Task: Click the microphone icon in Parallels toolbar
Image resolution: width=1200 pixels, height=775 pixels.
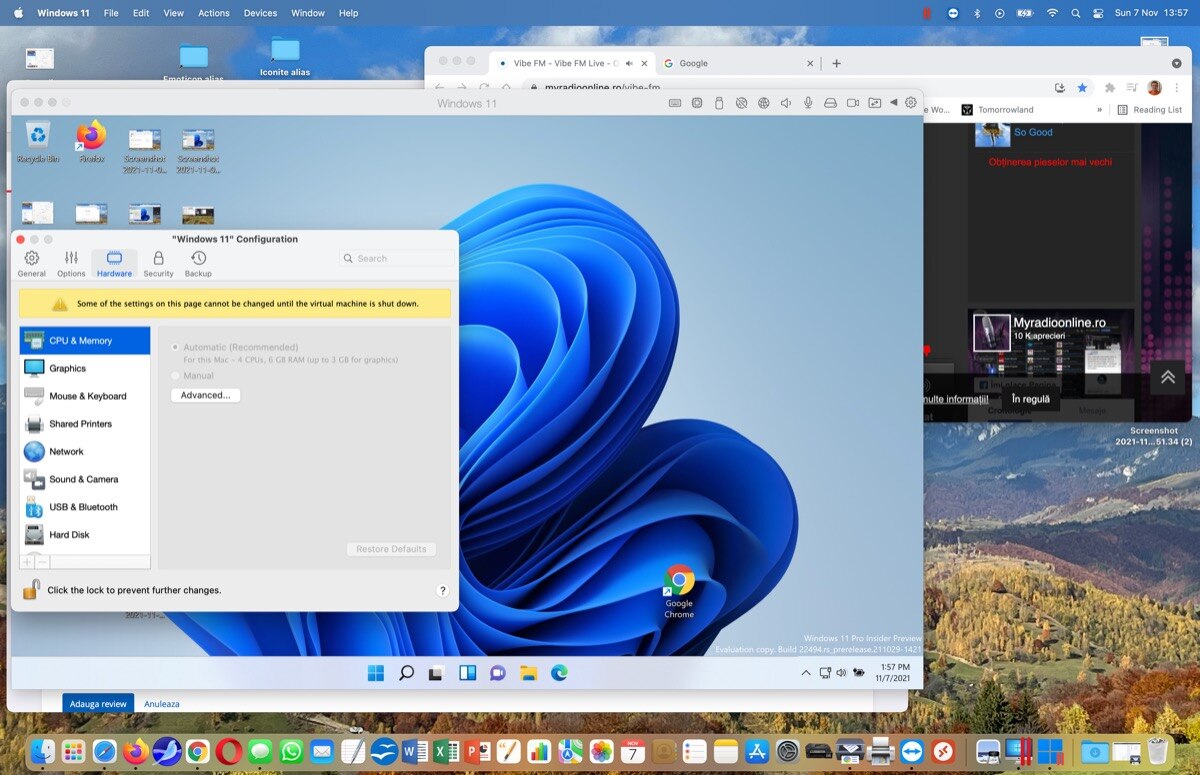Action: coord(808,103)
